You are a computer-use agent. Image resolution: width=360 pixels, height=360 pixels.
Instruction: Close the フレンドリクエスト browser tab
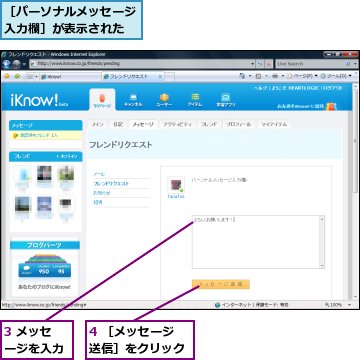coord(160,77)
